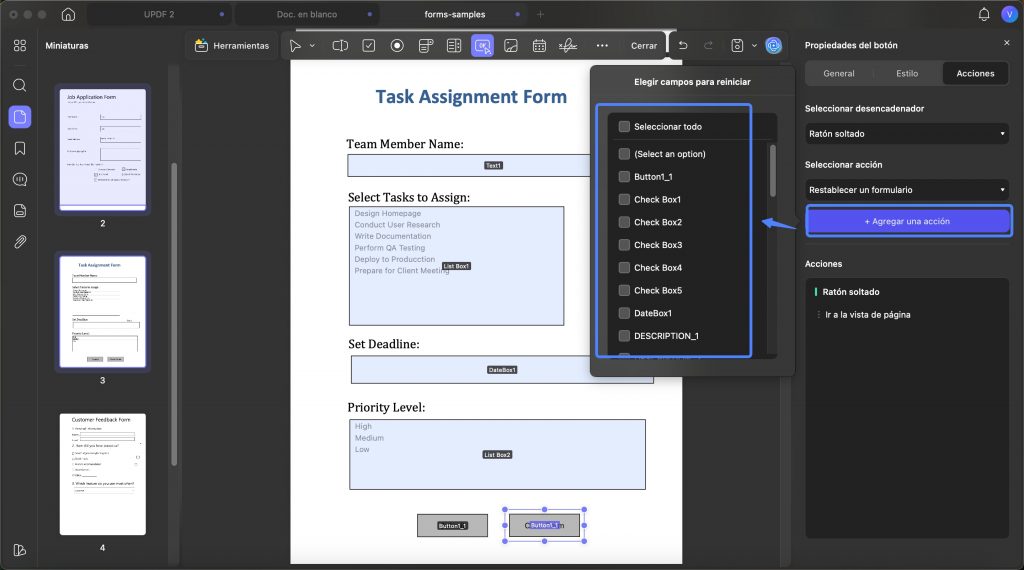Viewport: 1024px width, 570px height.
Task: Check the Button1_1 field checkbox
Action: (x=624, y=177)
